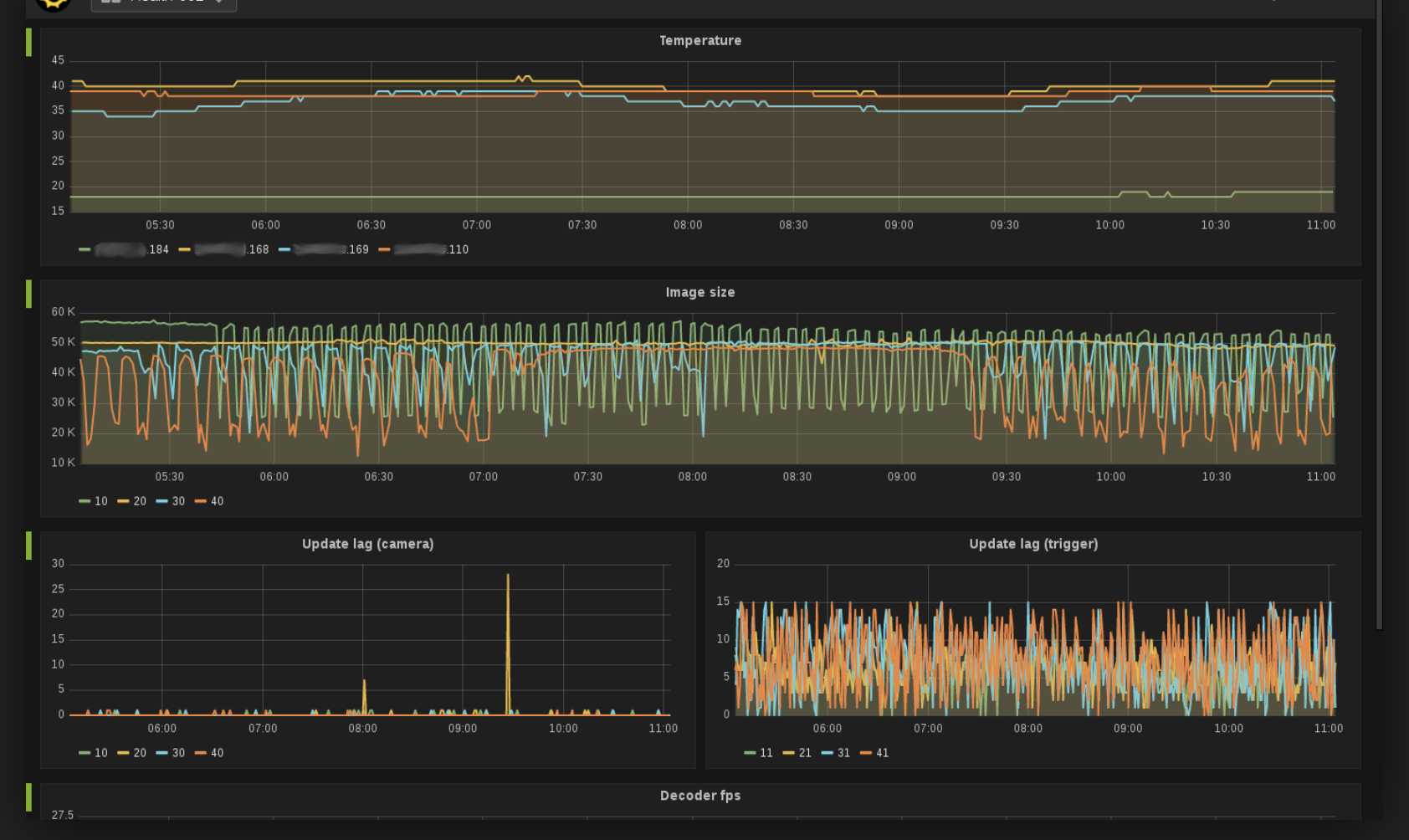Open the Temperature panel title menu
This screenshot has width=1409, height=840.
[x=700, y=40]
